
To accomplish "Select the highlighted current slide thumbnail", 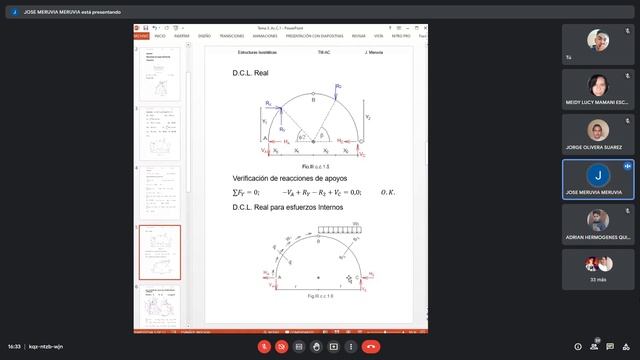I will pyautogui.click(x=160, y=252).
